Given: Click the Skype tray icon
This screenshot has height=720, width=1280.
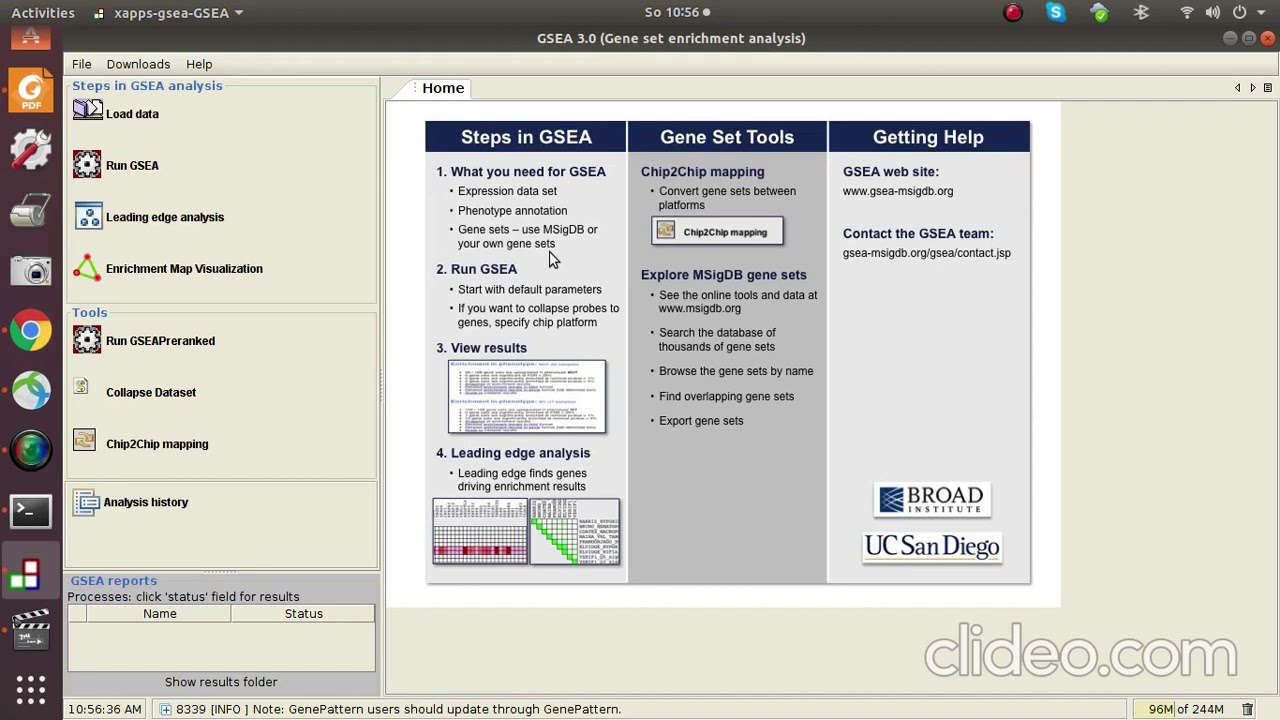Looking at the screenshot, I should point(1056,12).
